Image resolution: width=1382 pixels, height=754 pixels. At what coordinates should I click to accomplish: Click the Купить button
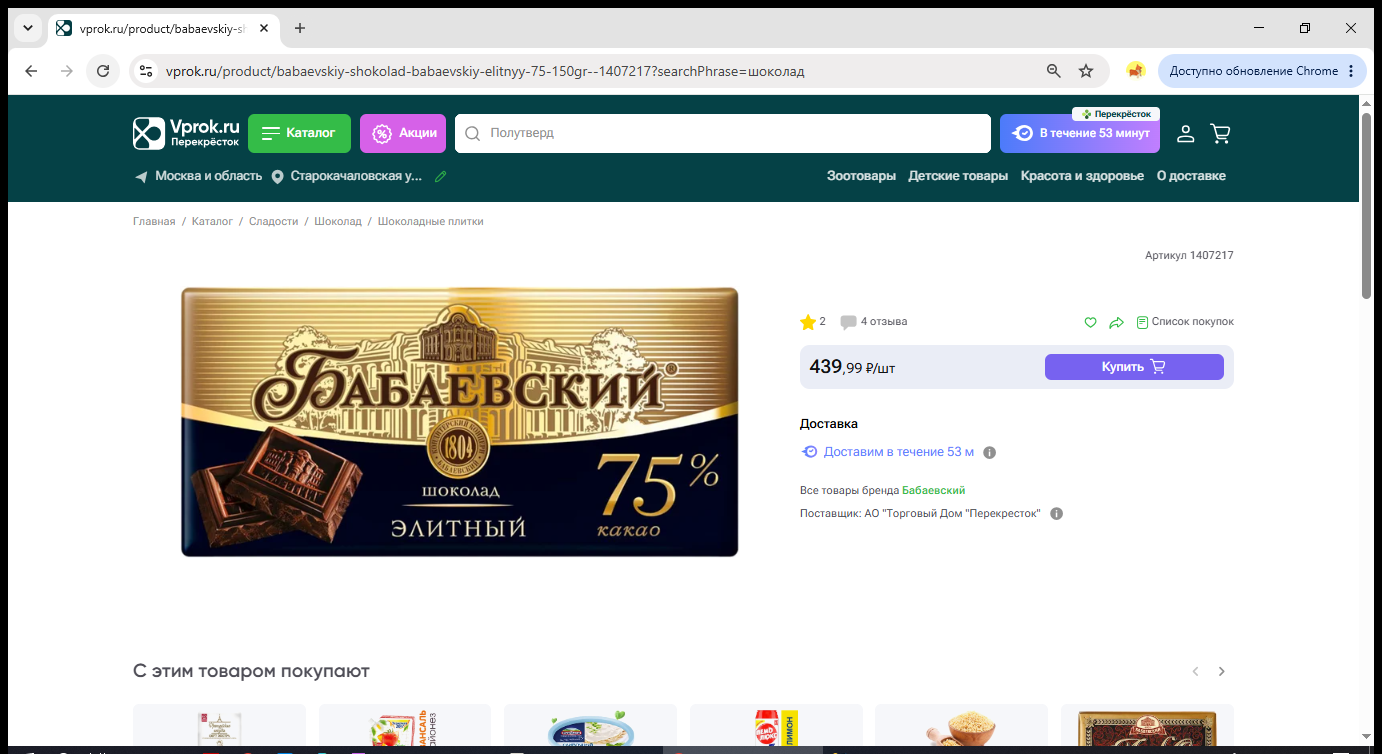tap(1134, 367)
